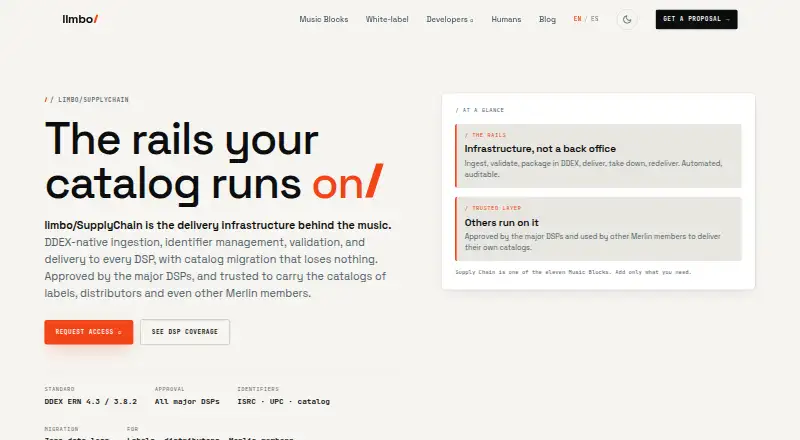Click the 'AT A GLANCE' label
This screenshot has height=440, width=800.
(480, 110)
